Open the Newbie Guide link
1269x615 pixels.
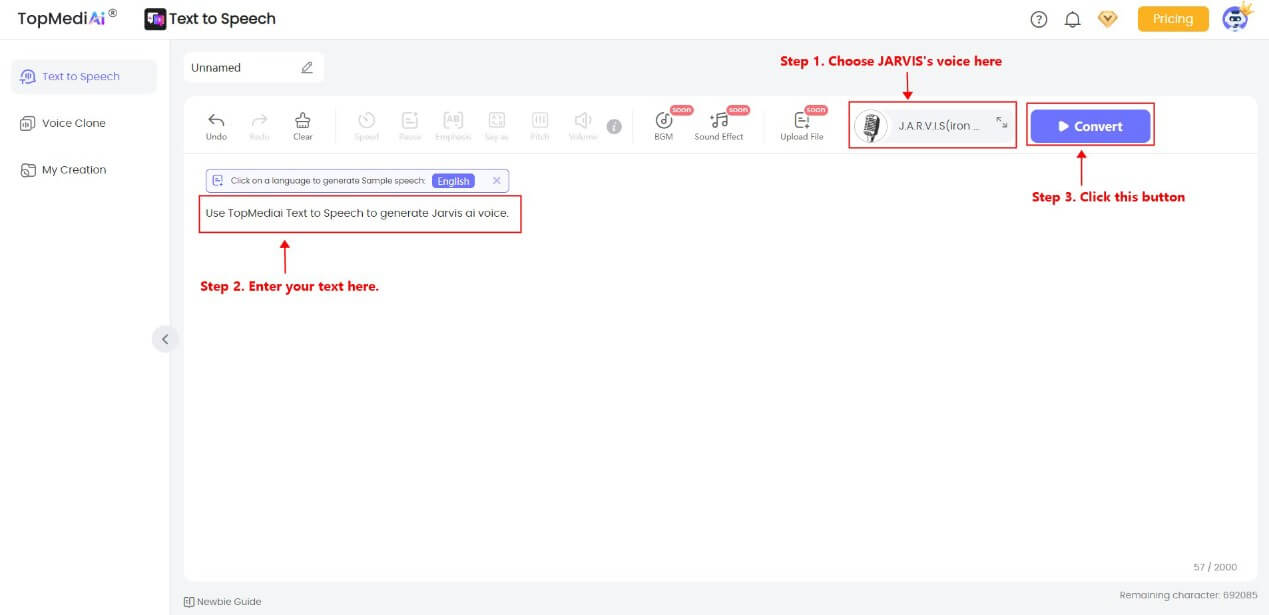222,602
